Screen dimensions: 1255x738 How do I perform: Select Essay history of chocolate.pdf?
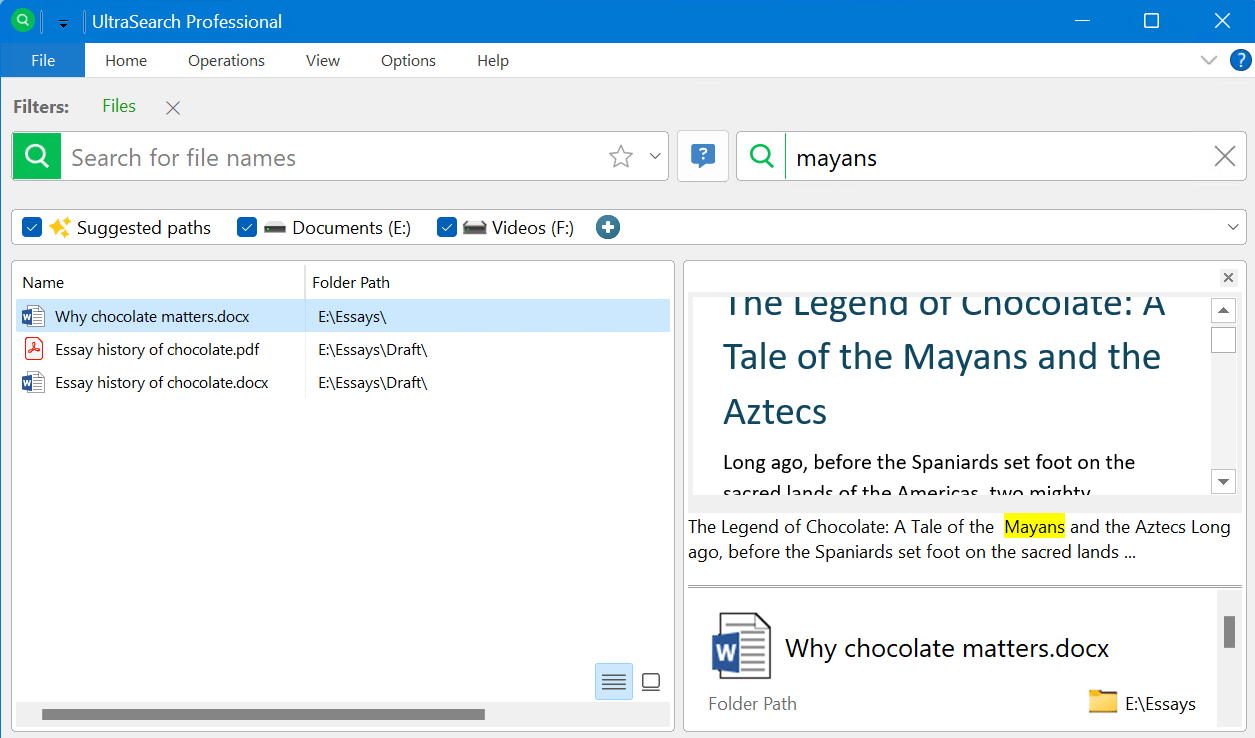[x=157, y=350]
